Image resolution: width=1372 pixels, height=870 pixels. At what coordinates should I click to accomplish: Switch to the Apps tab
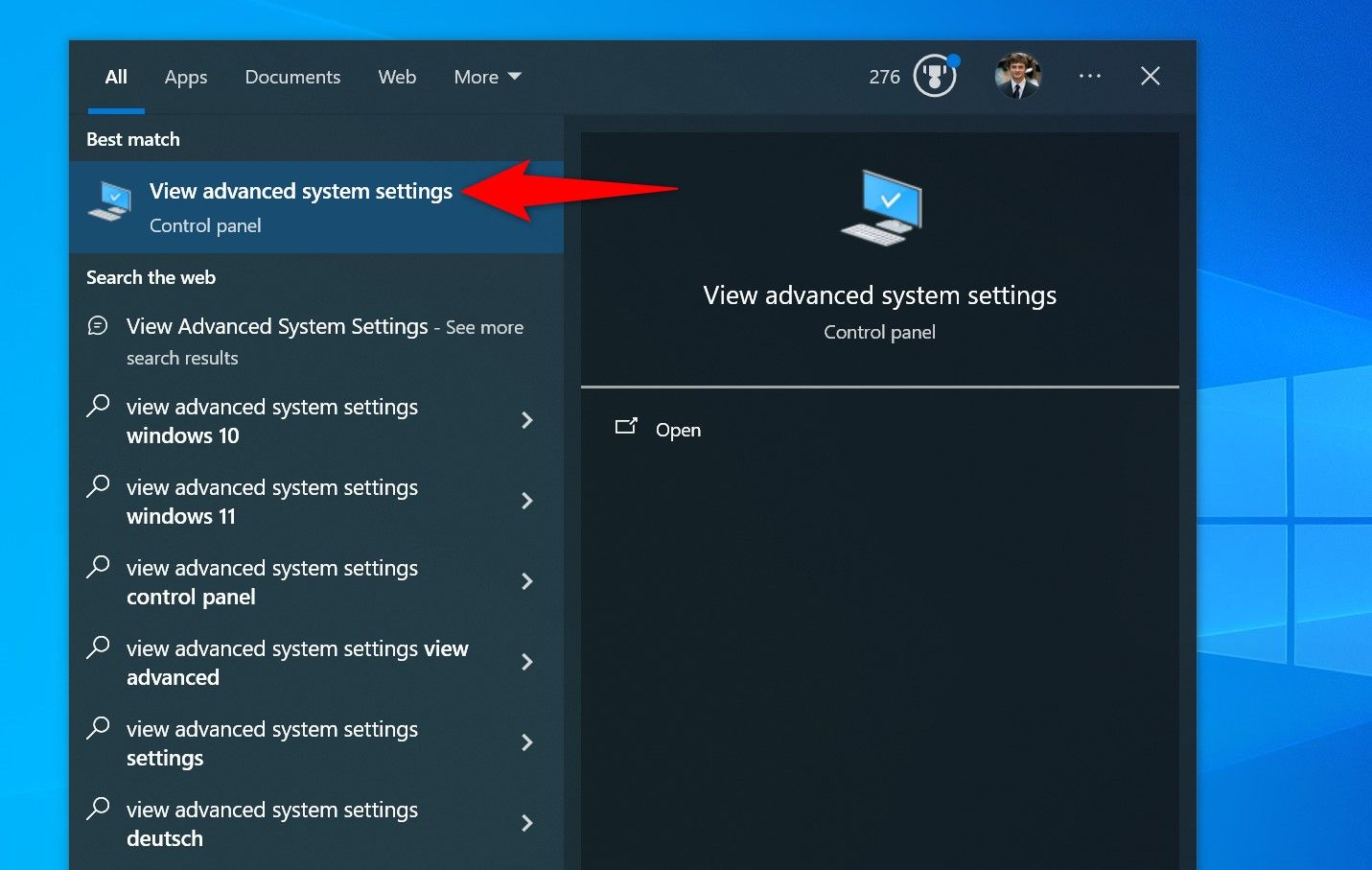pos(185,77)
